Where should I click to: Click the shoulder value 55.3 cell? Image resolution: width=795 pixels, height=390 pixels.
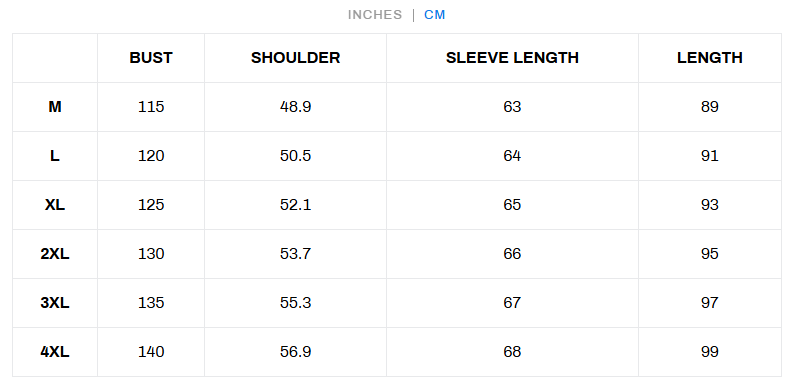(x=296, y=303)
